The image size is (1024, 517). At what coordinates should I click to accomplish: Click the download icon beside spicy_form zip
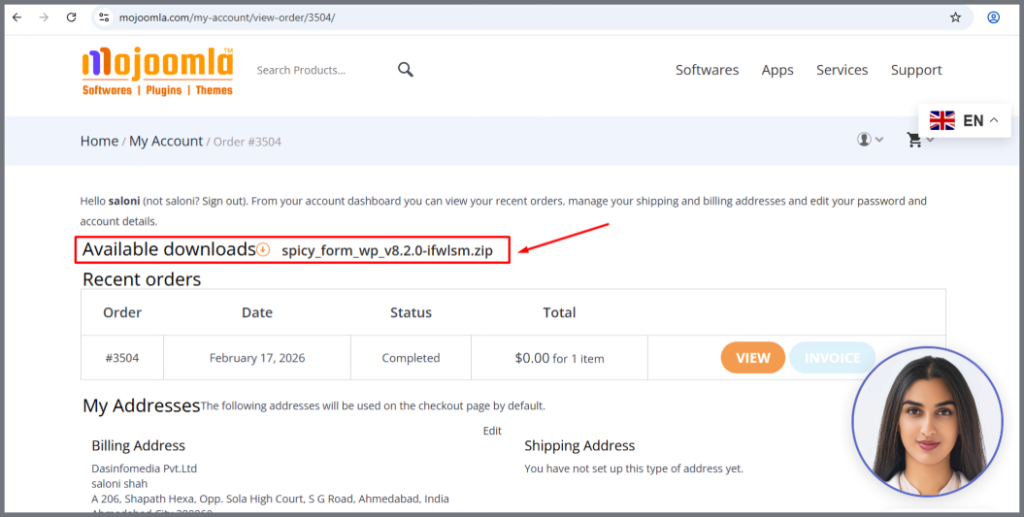click(263, 249)
